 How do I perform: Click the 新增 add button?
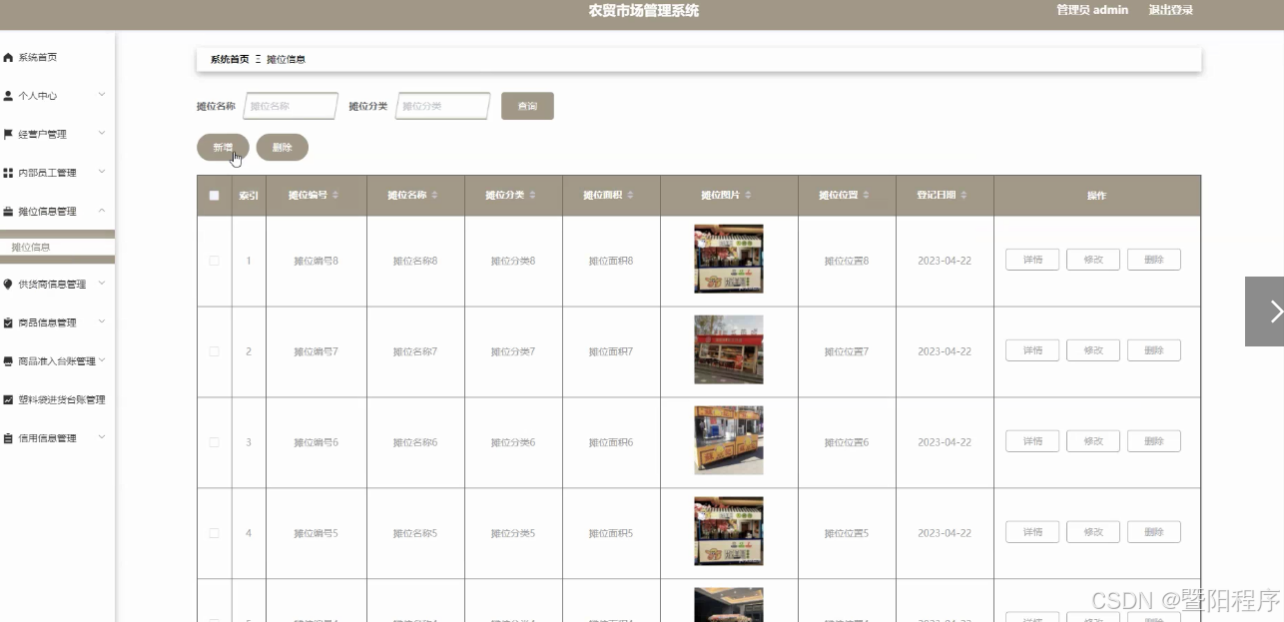click(x=223, y=147)
